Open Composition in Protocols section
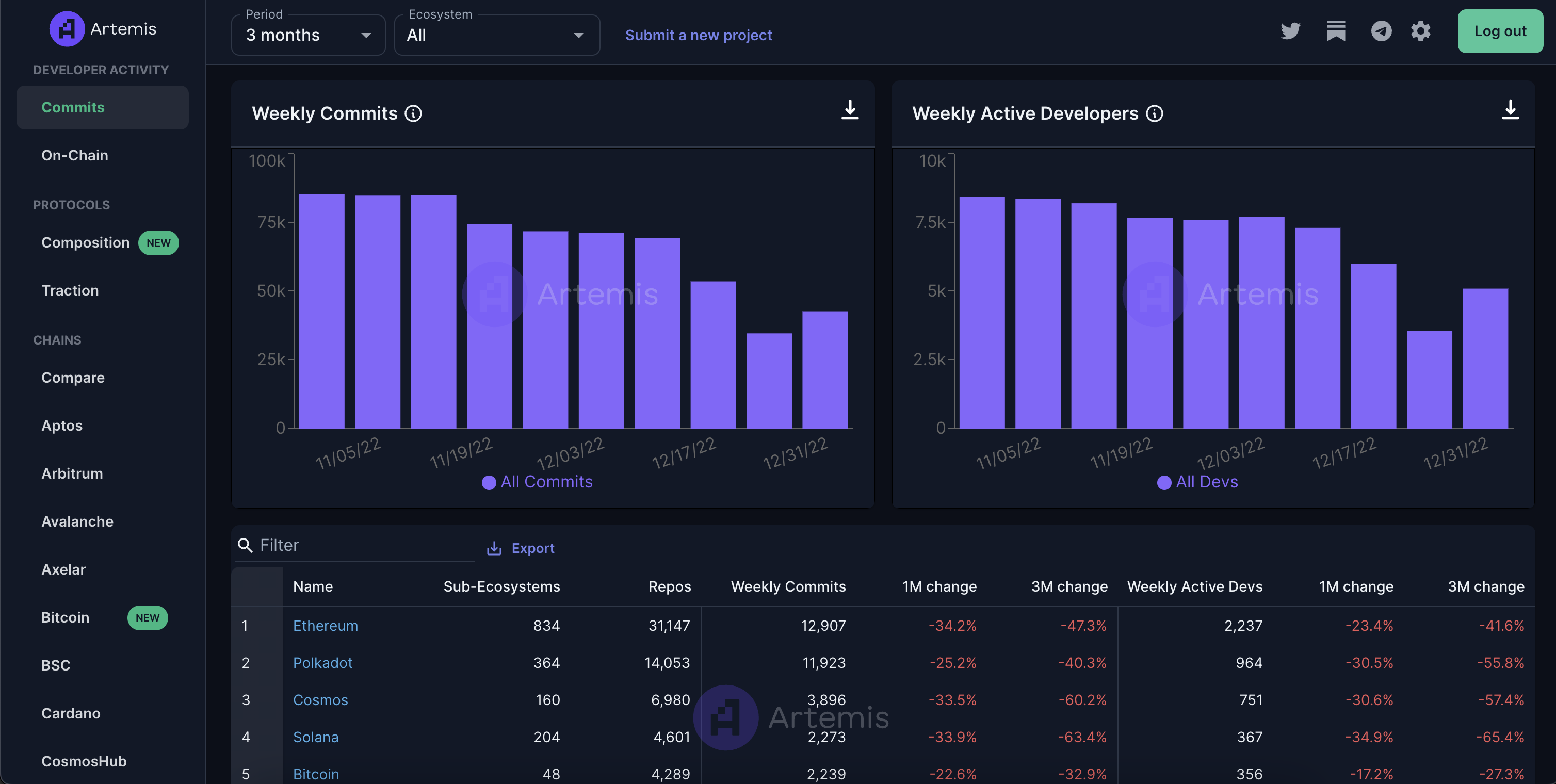The height and width of the screenshot is (784, 1556). pos(85,242)
